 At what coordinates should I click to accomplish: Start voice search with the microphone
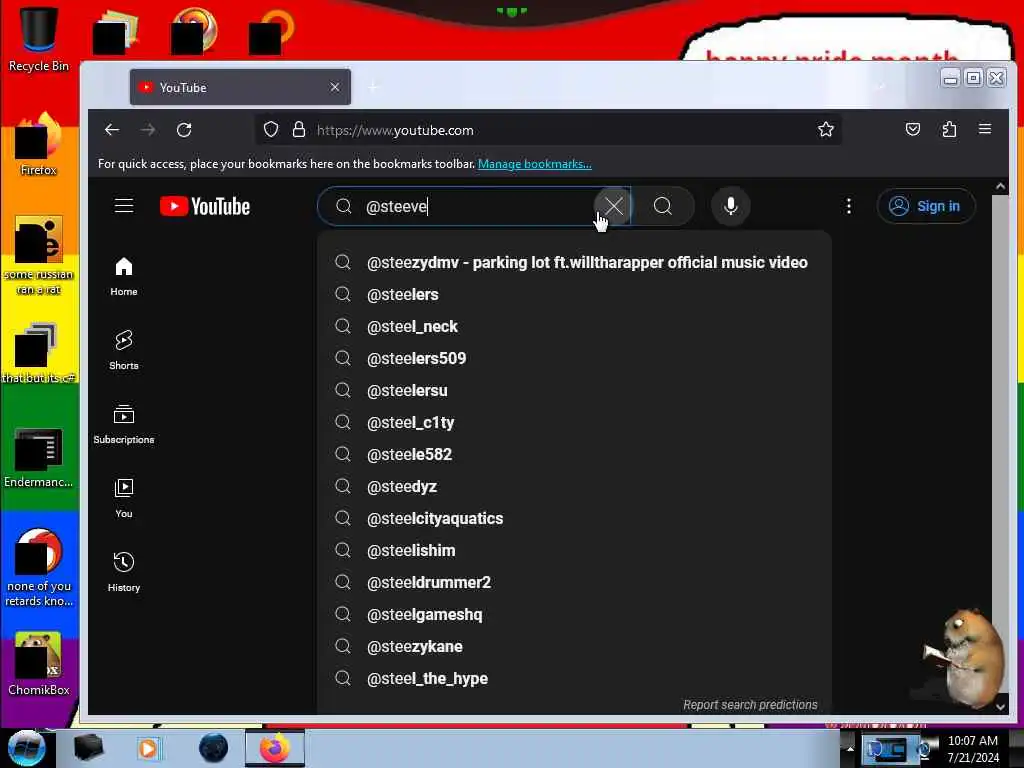click(731, 206)
